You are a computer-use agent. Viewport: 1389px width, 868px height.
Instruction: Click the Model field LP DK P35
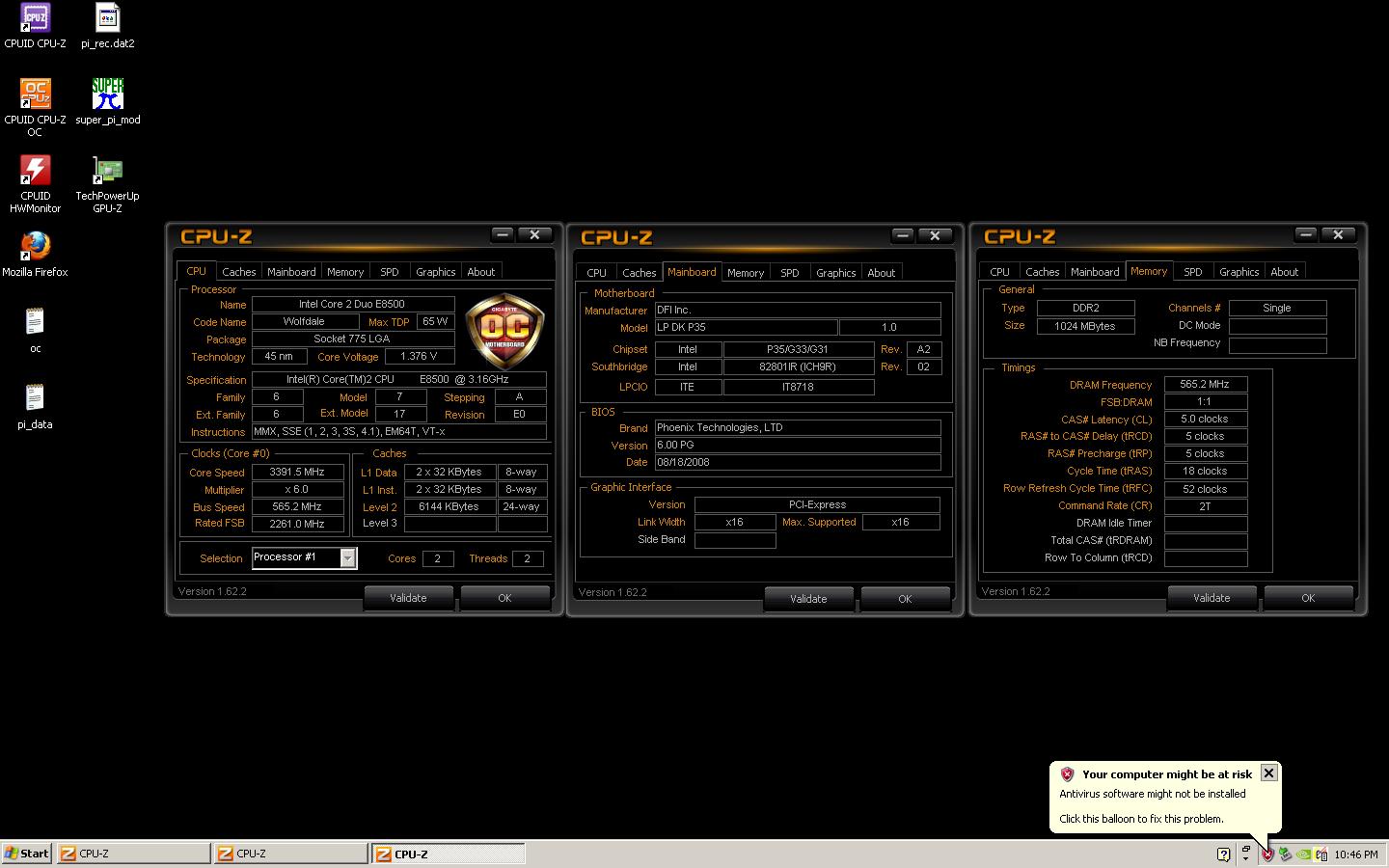point(746,327)
